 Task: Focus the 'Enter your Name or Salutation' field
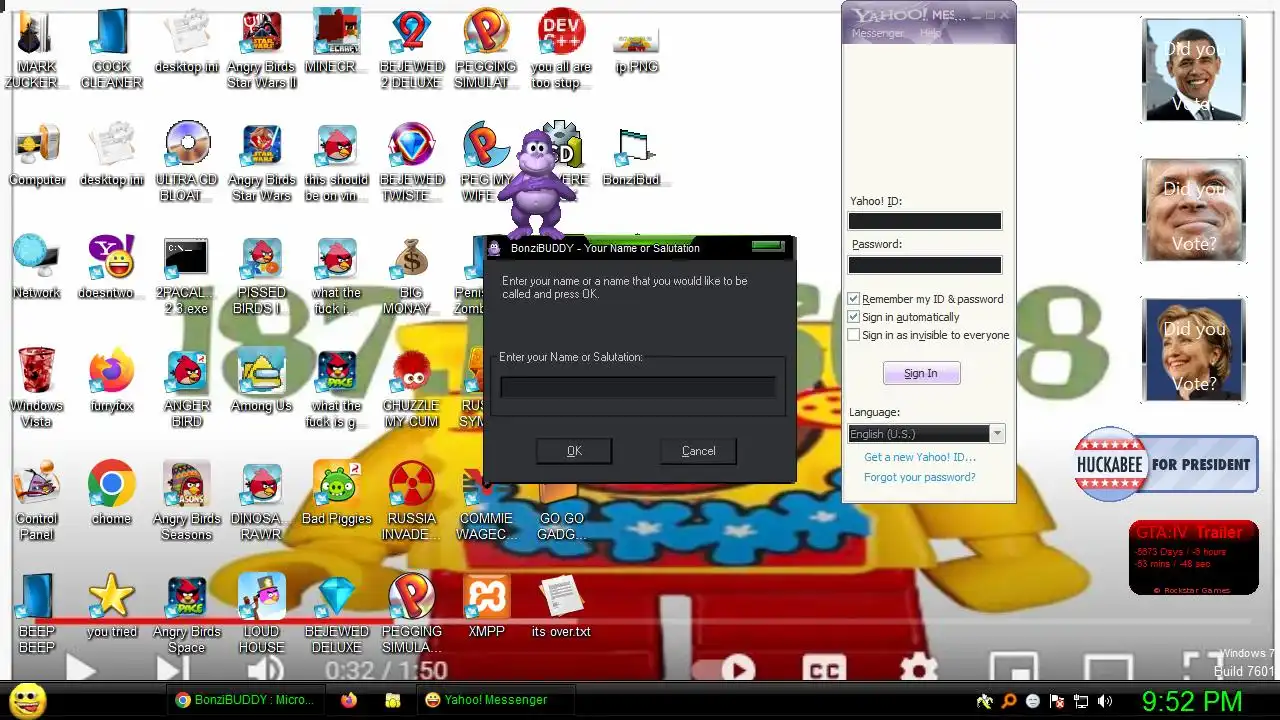point(638,387)
